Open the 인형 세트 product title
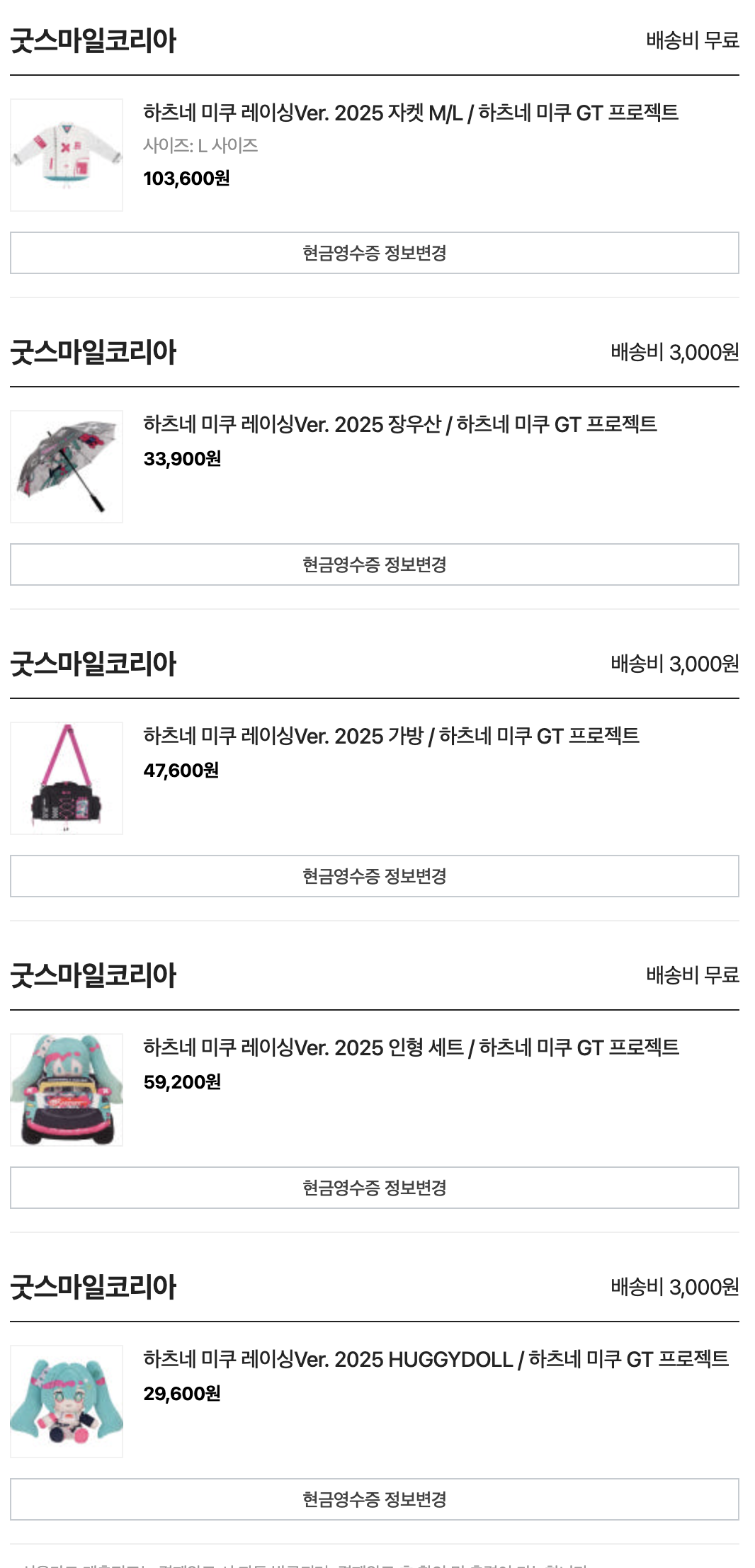755x1568 pixels. [x=411, y=1047]
